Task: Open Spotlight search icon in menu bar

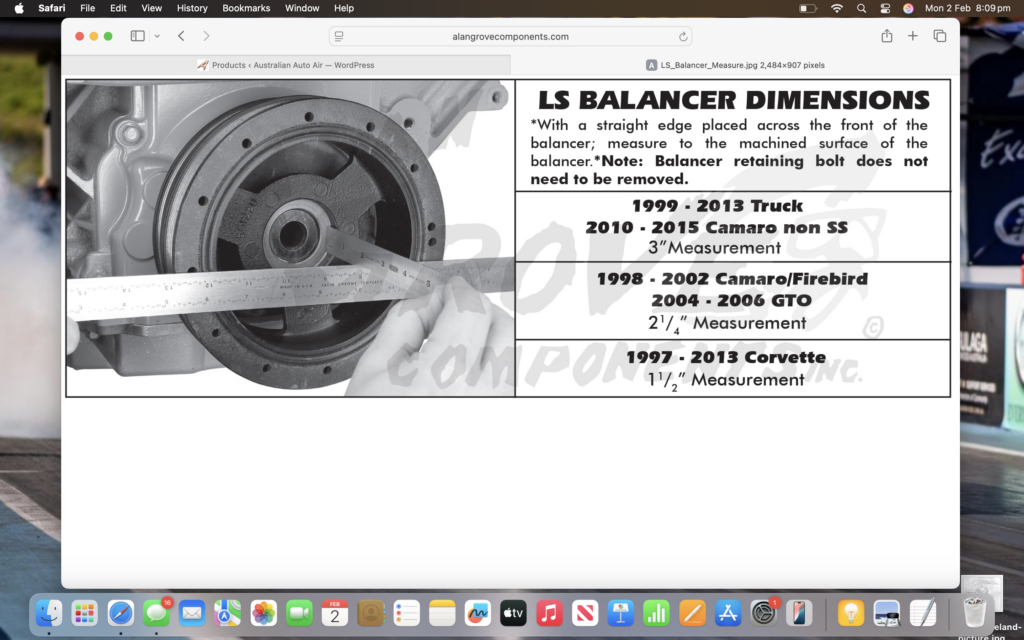Action: tap(861, 8)
